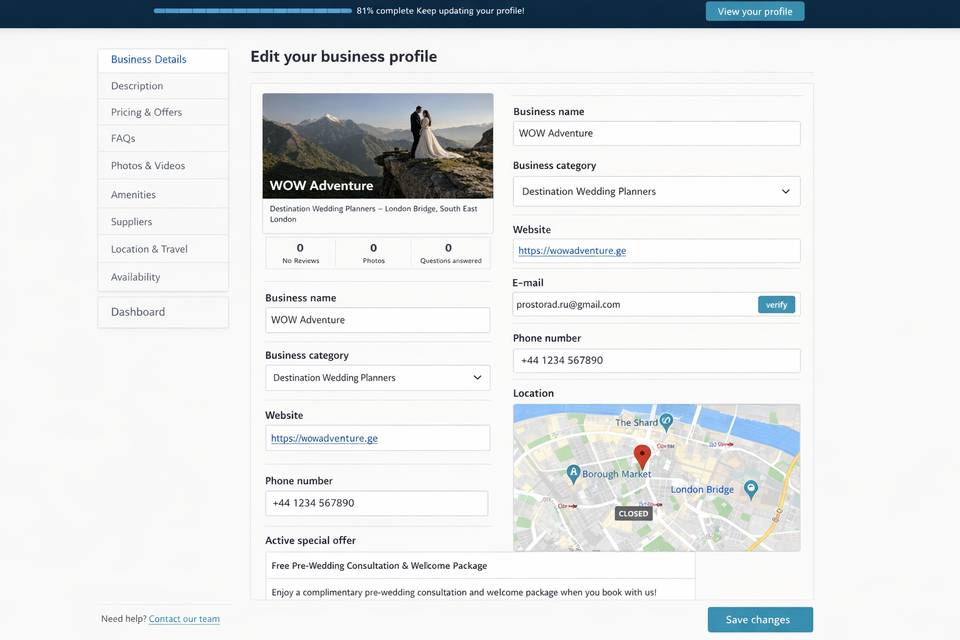This screenshot has height=640, width=960.
Task: Click the London Bridge marker icon
Action: tap(751, 489)
